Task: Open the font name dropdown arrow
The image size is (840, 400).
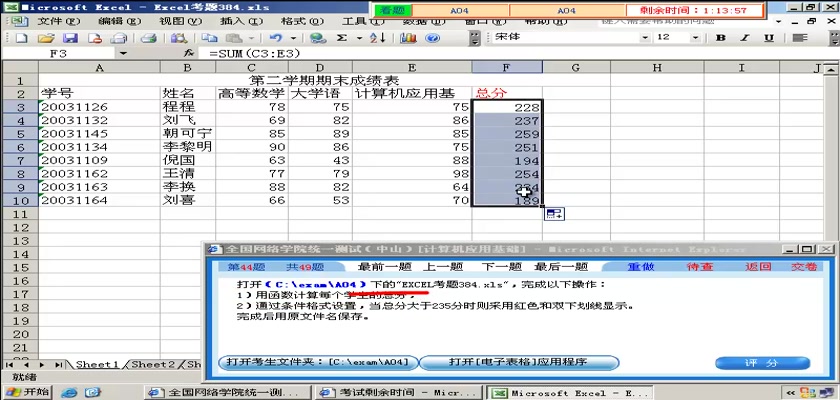Action: 645,37
